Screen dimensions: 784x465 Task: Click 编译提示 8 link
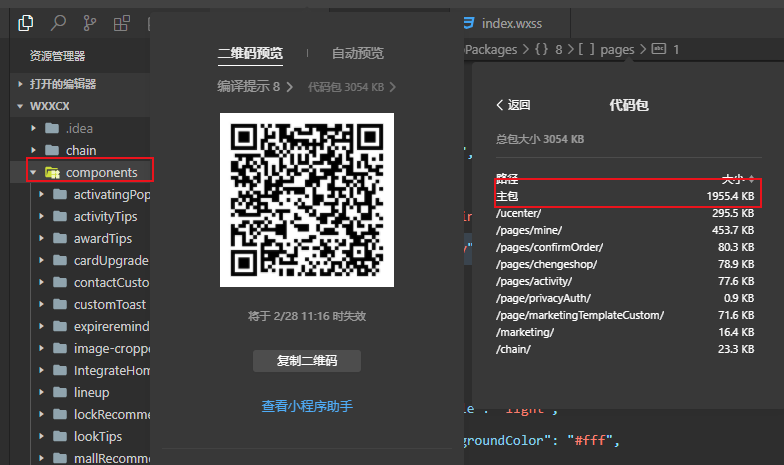point(255,86)
